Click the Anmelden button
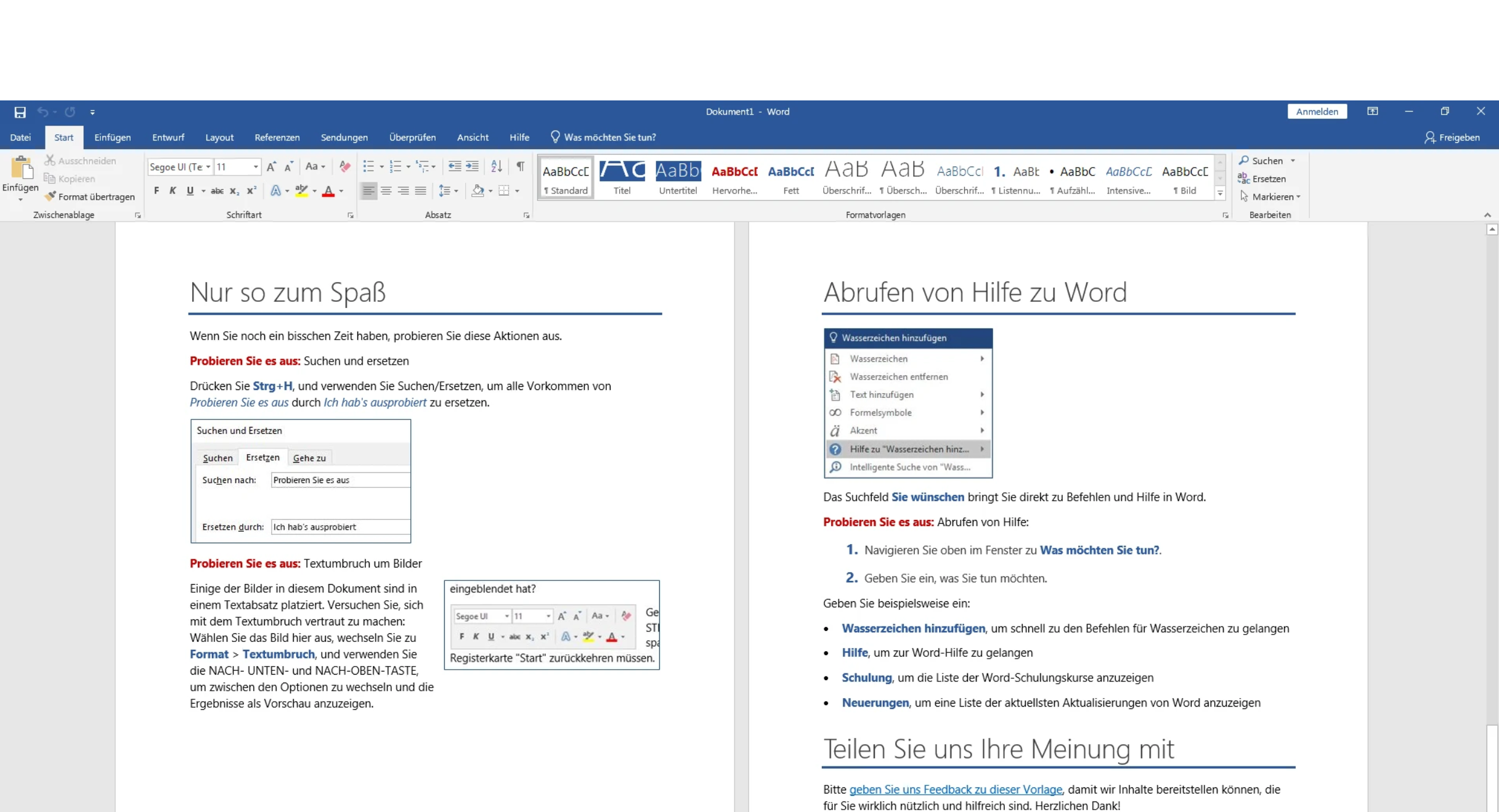The height and width of the screenshot is (812, 1499). click(x=1317, y=112)
